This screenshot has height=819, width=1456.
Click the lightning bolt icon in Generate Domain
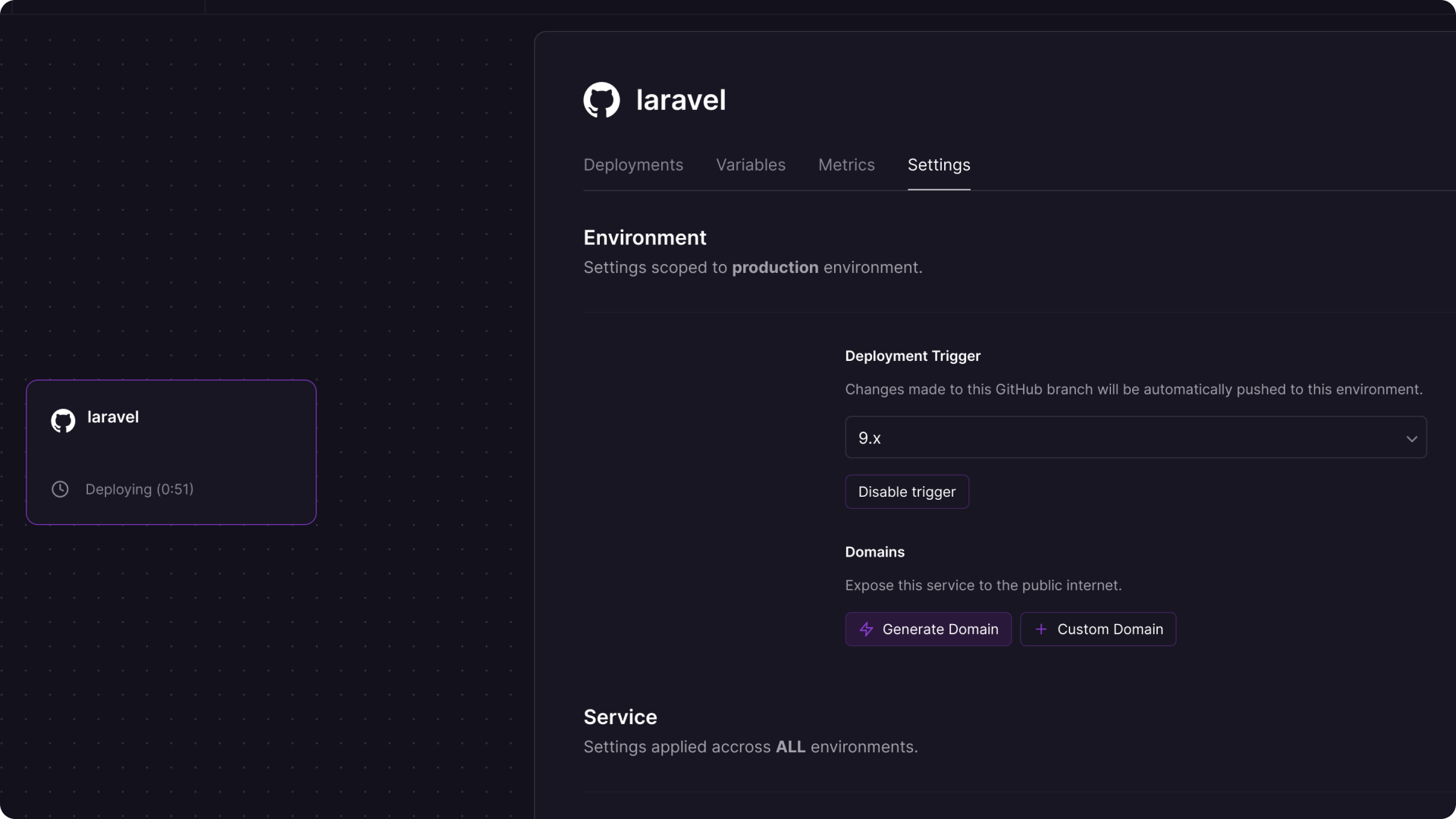point(866,629)
